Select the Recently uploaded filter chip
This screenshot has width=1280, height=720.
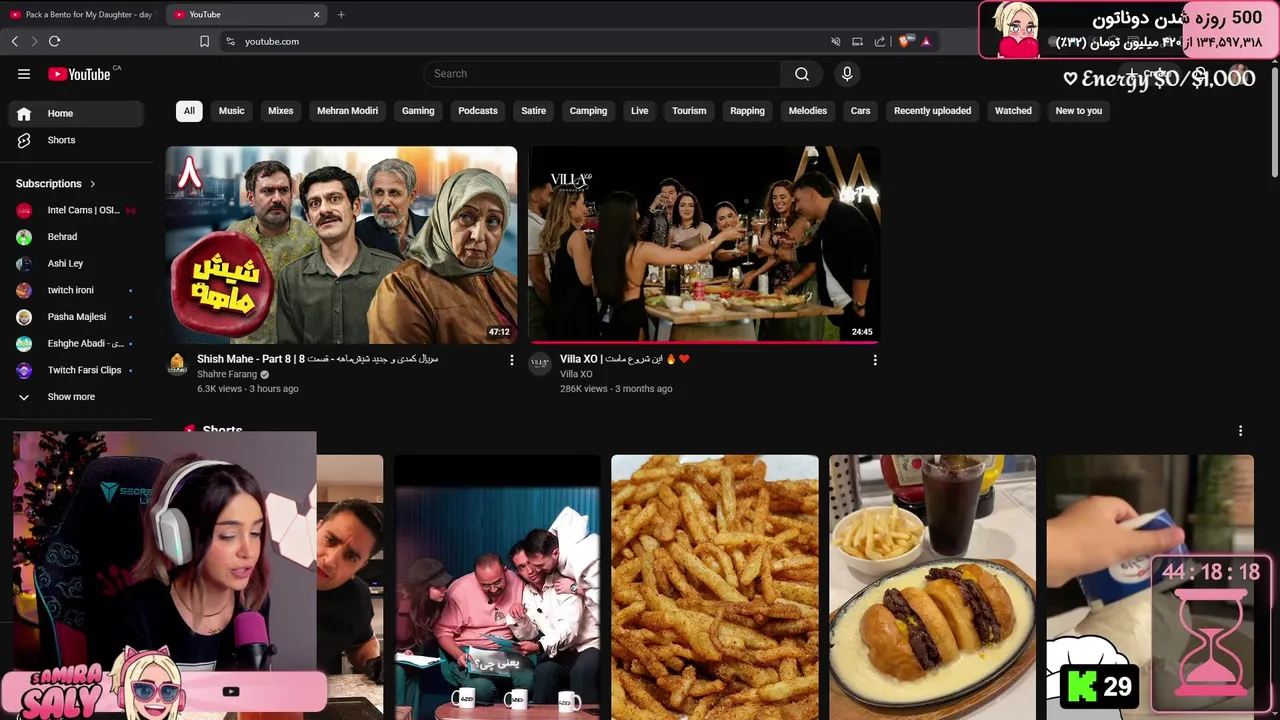coord(932,111)
